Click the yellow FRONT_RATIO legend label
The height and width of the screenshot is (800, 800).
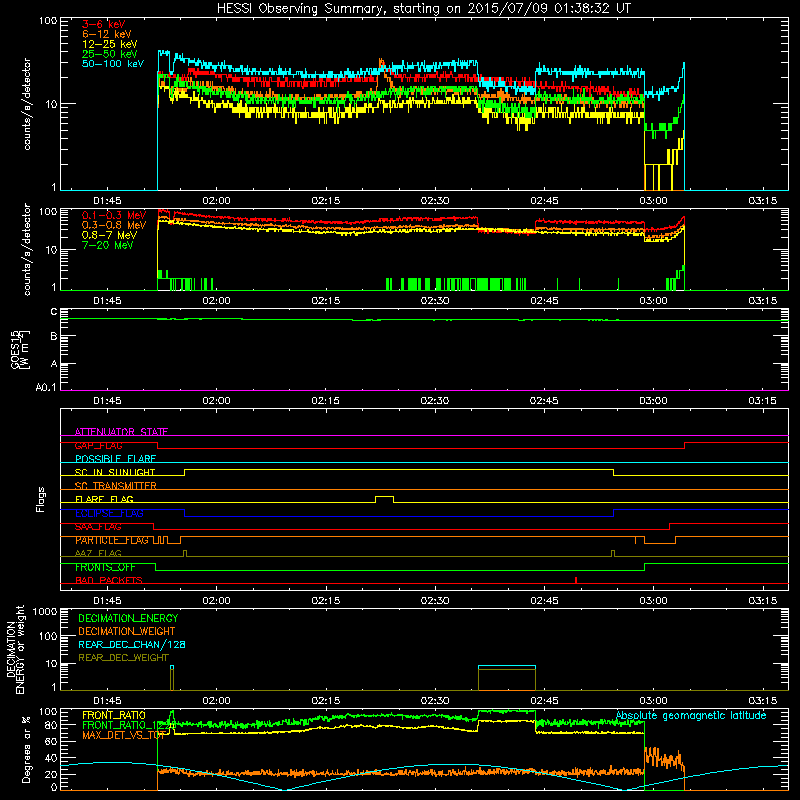(114, 715)
